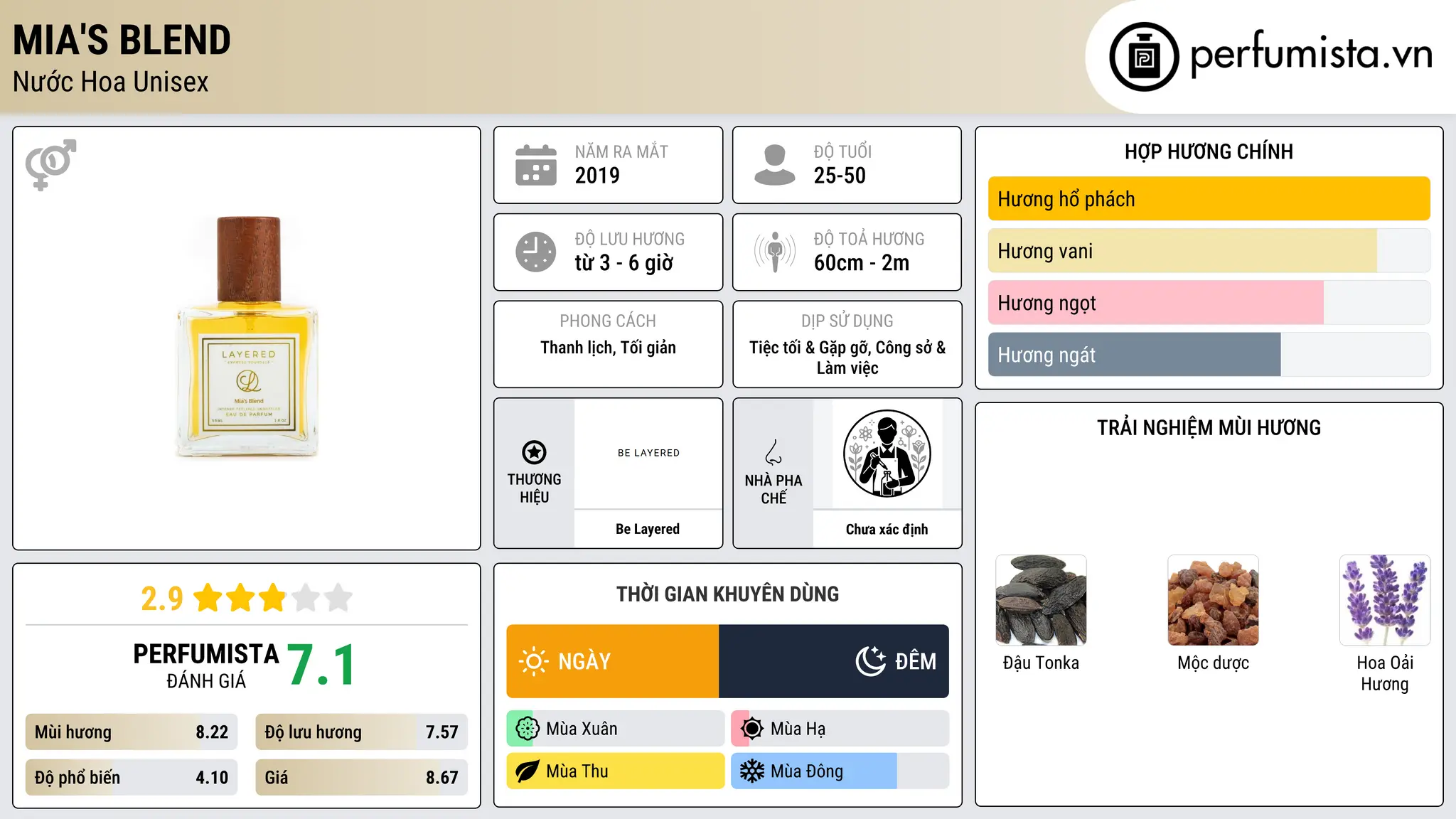Click the star badge icon above Thương hiệu
Image resolution: width=1456 pixels, height=819 pixels.
pyautogui.click(x=534, y=452)
